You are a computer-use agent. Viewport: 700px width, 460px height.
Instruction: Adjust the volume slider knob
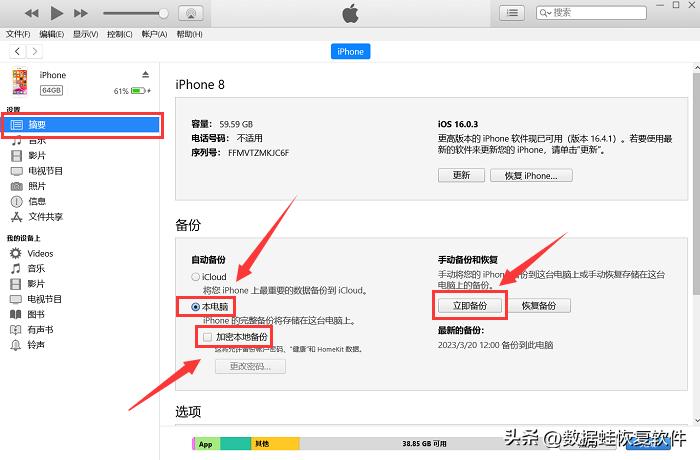(x=163, y=13)
